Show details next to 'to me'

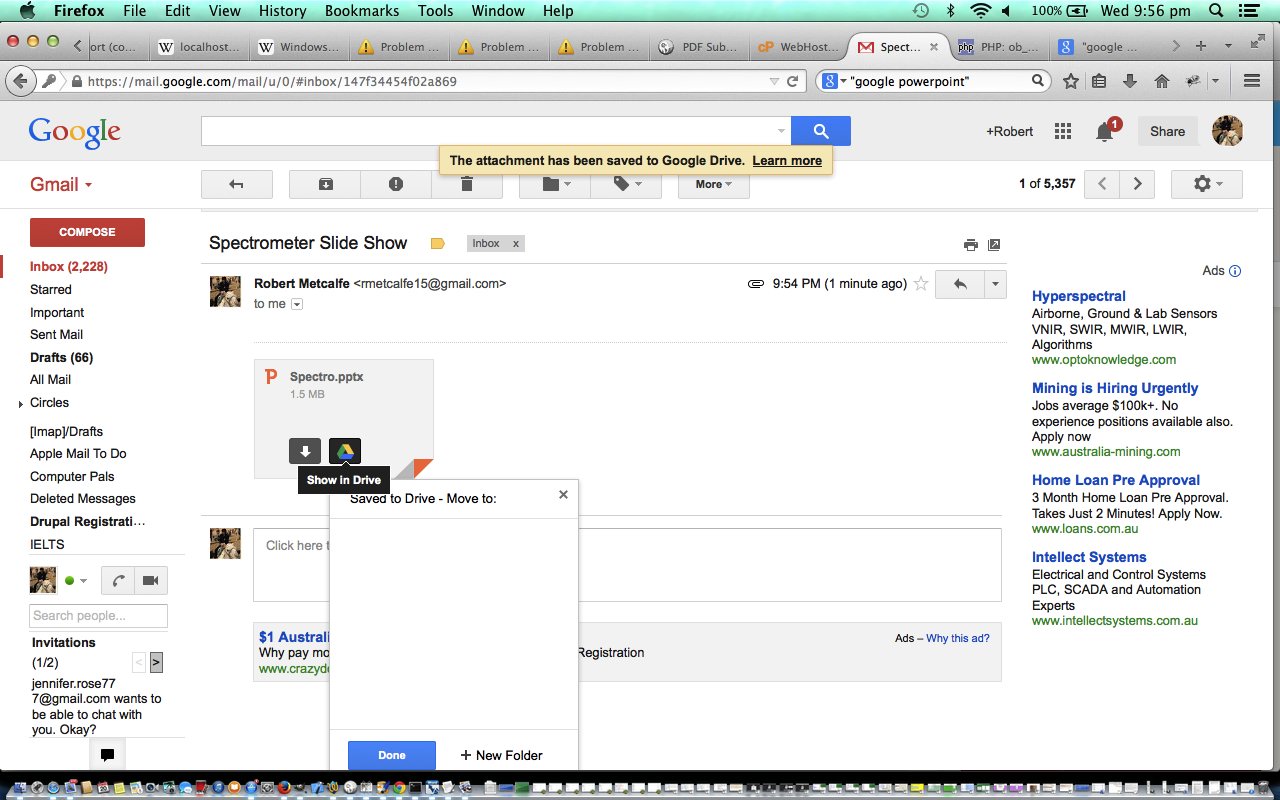296,304
